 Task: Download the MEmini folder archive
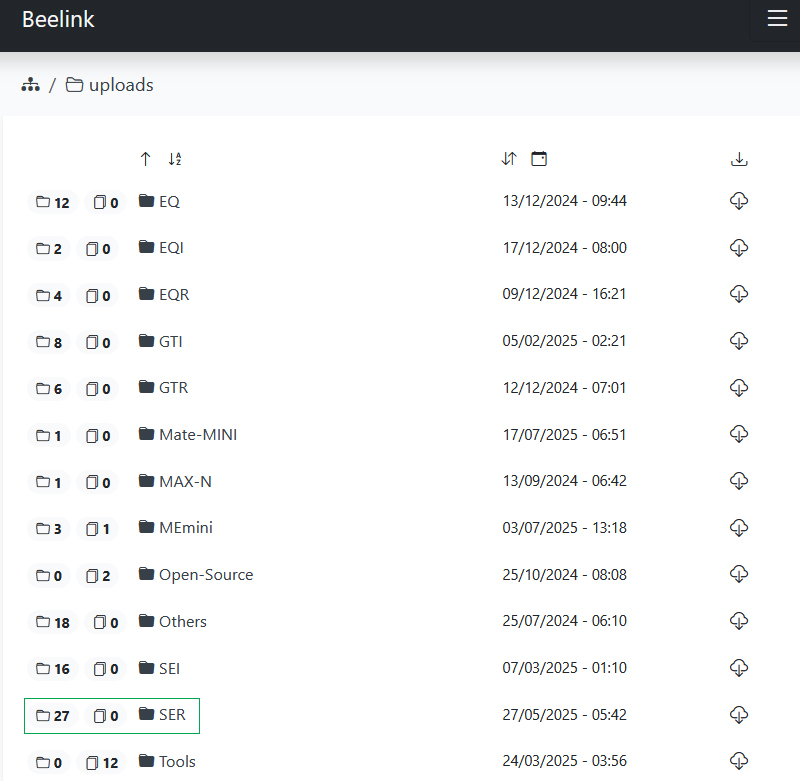[739, 527]
